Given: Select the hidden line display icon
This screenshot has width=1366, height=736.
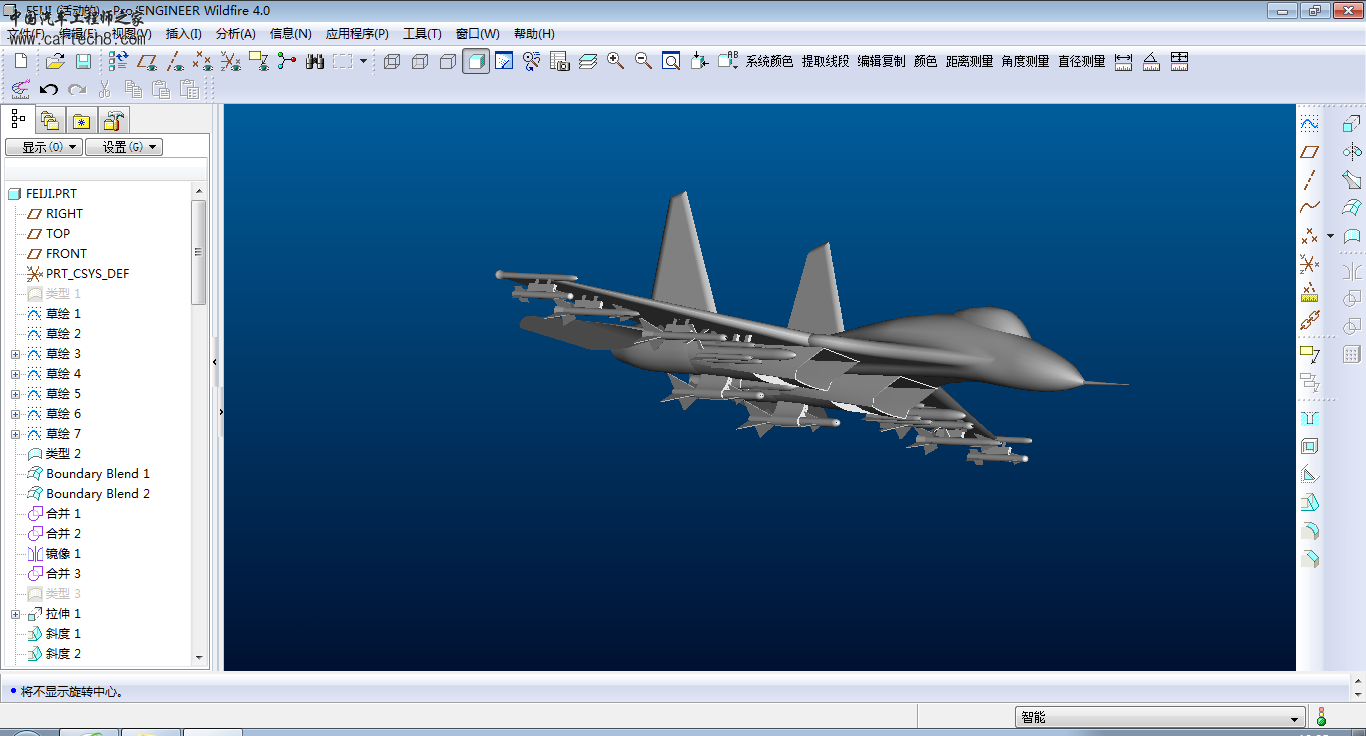Looking at the screenshot, I should pos(420,62).
